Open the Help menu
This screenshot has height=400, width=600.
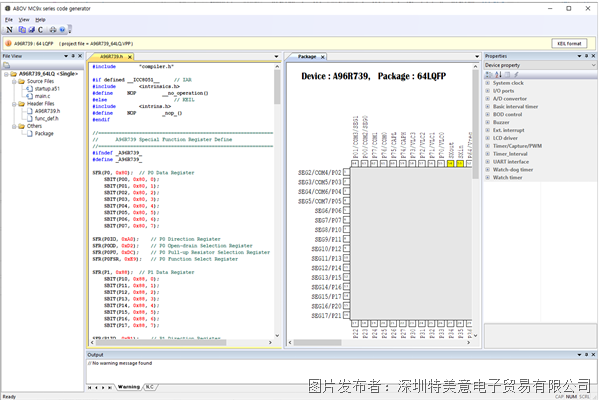[40, 20]
